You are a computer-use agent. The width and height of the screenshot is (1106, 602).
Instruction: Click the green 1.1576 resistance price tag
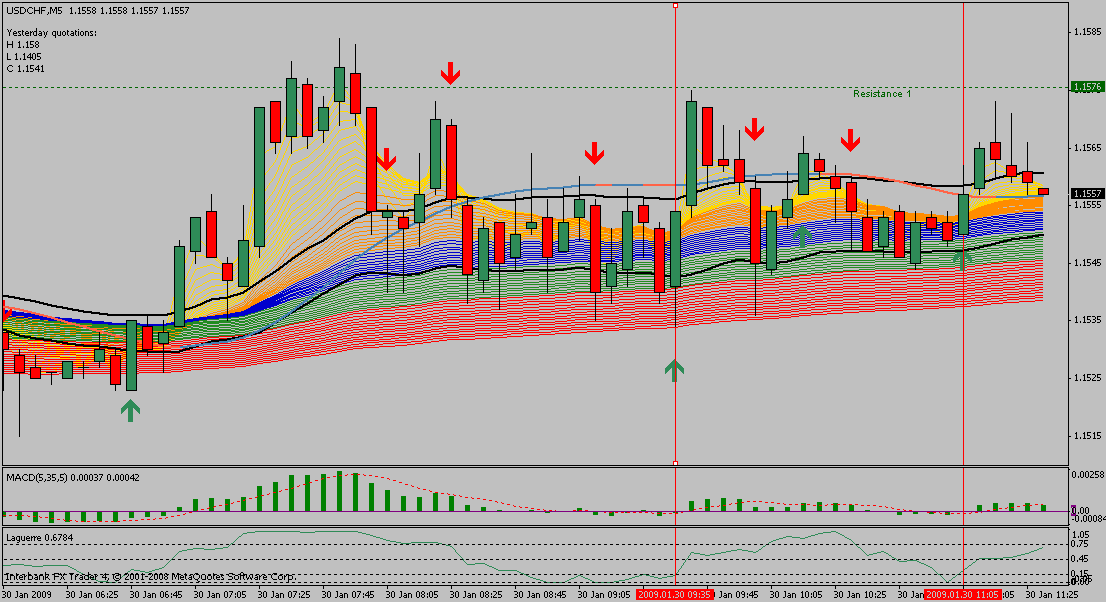pyautogui.click(x=1088, y=87)
